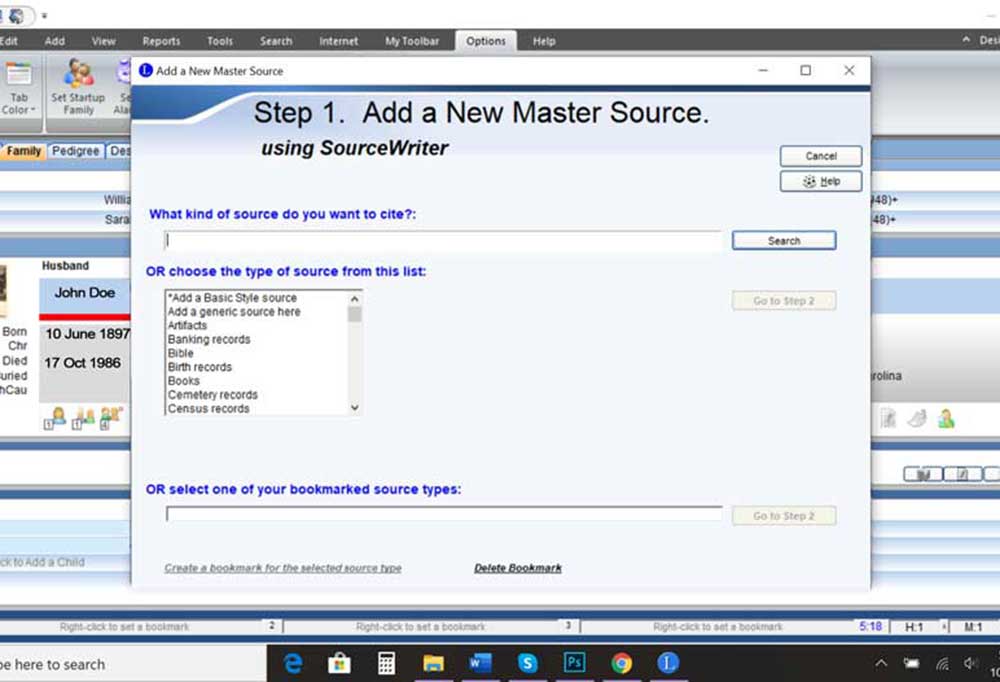This screenshot has height=682, width=1000.
Task: Open the Tools ribbon tab
Action: [x=220, y=41]
